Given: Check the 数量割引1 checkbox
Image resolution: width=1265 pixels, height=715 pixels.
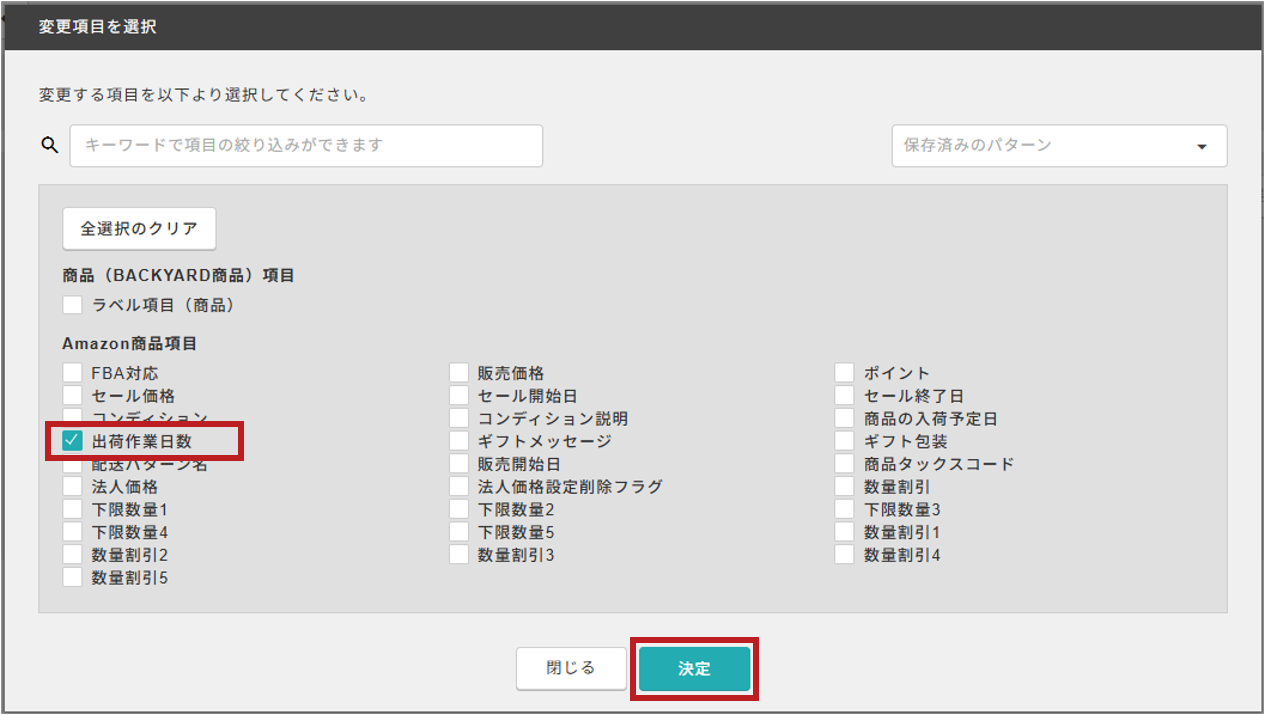Looking at the screenshot, I should pyautogui.click(x=845, y=532).
